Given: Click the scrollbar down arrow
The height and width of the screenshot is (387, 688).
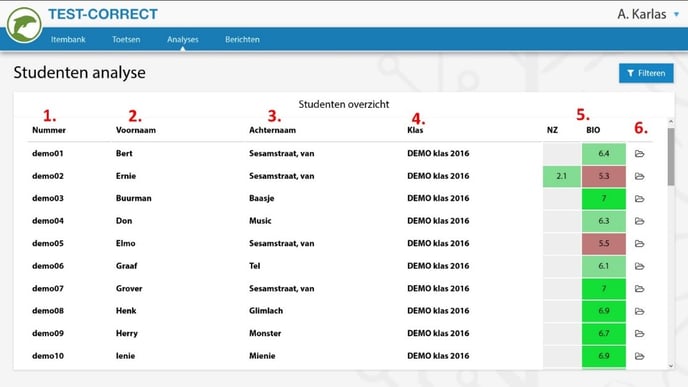Looking at the screenshot, I should [671, 366].
